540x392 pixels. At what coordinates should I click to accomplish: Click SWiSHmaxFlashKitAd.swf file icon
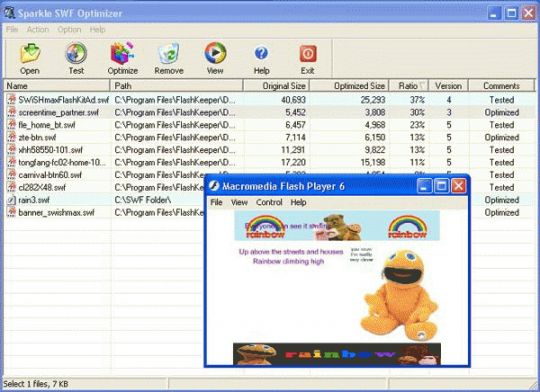pos(11,100)
